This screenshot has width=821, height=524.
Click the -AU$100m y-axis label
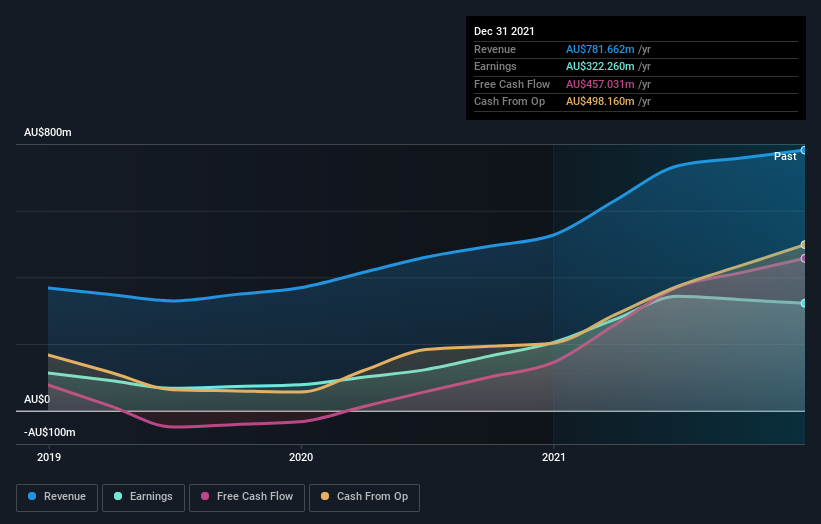point(50,432)
